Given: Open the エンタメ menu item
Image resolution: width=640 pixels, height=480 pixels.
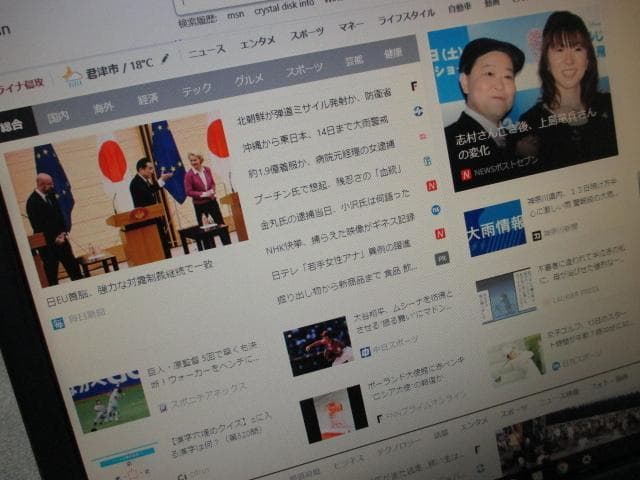Looking at the screenshot, I should pos(258,41).
